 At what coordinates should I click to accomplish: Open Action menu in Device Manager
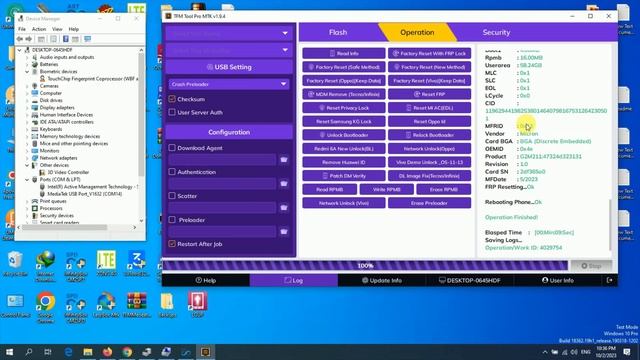pos(39,29)
